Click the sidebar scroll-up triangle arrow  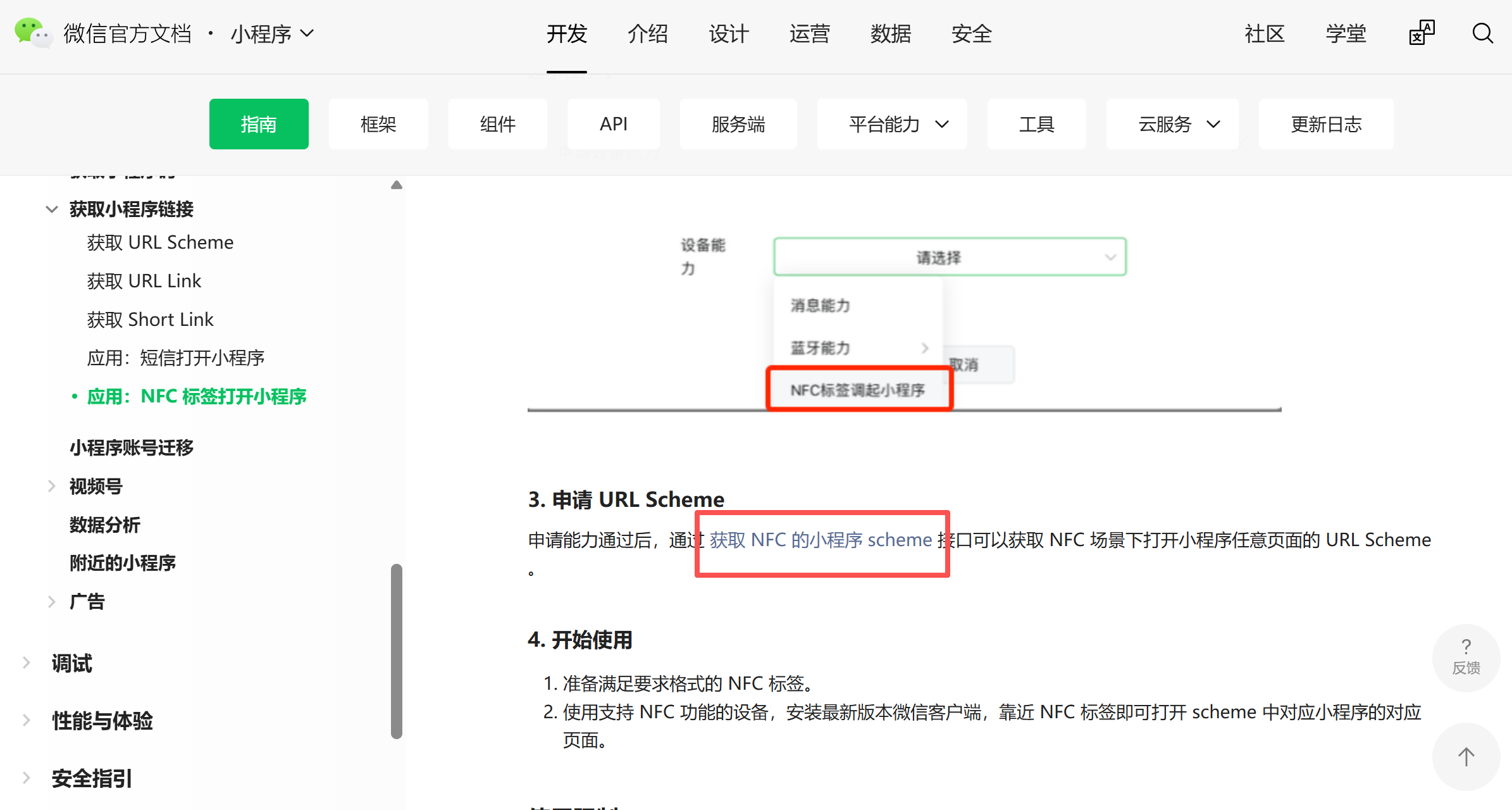[397, 185]
